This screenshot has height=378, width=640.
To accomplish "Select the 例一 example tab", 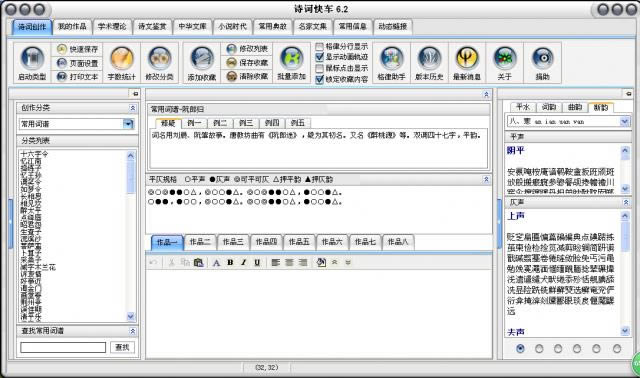I will coord(194,122).
